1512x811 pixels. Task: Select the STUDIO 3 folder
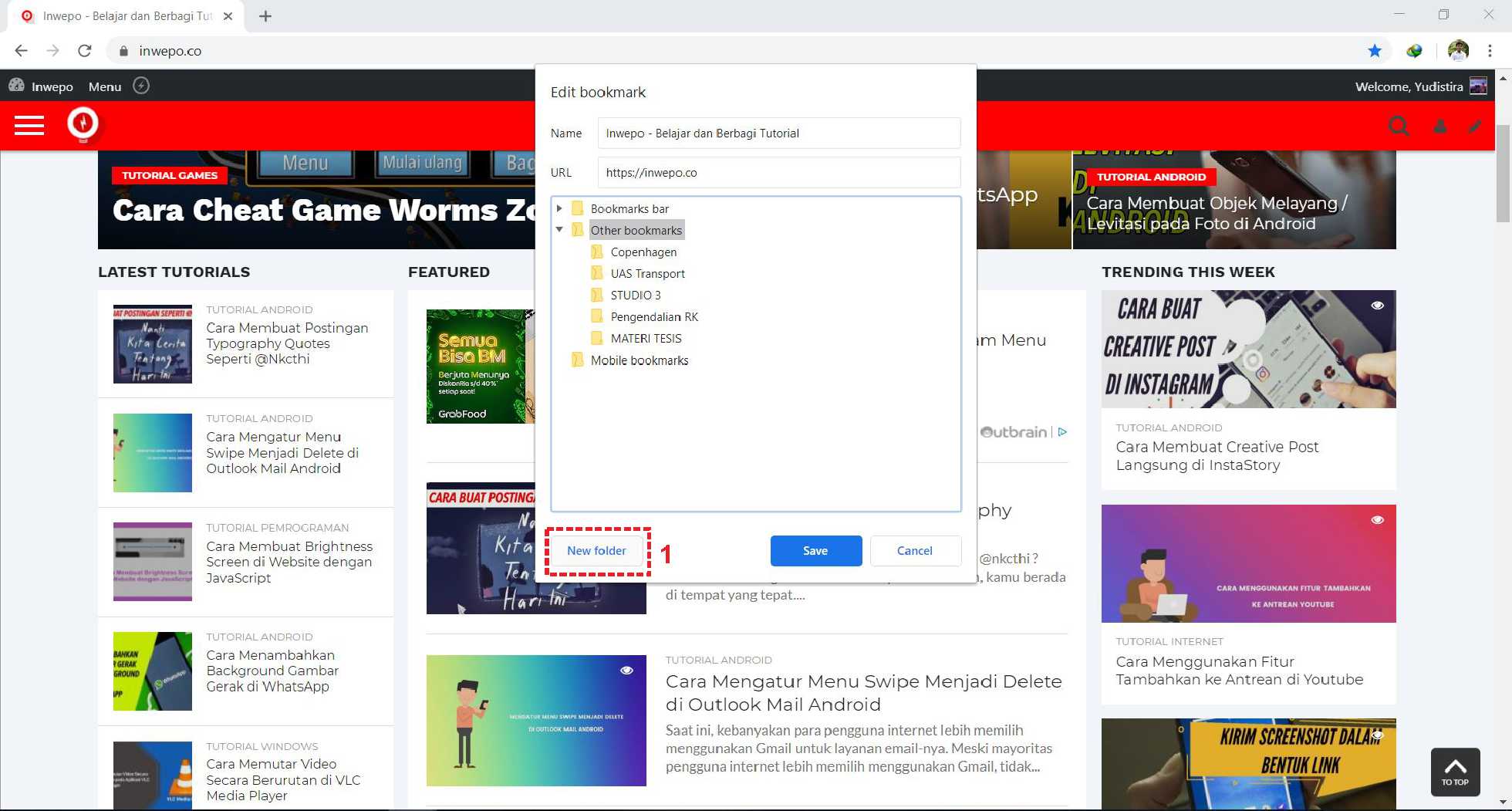[x=636, y=296]
